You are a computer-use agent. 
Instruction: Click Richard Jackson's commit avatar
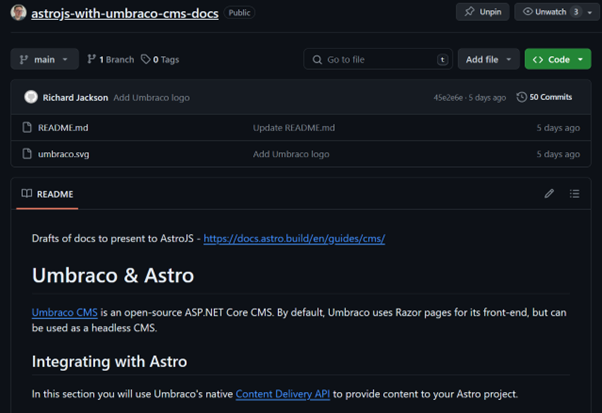(x=31, y=97)
